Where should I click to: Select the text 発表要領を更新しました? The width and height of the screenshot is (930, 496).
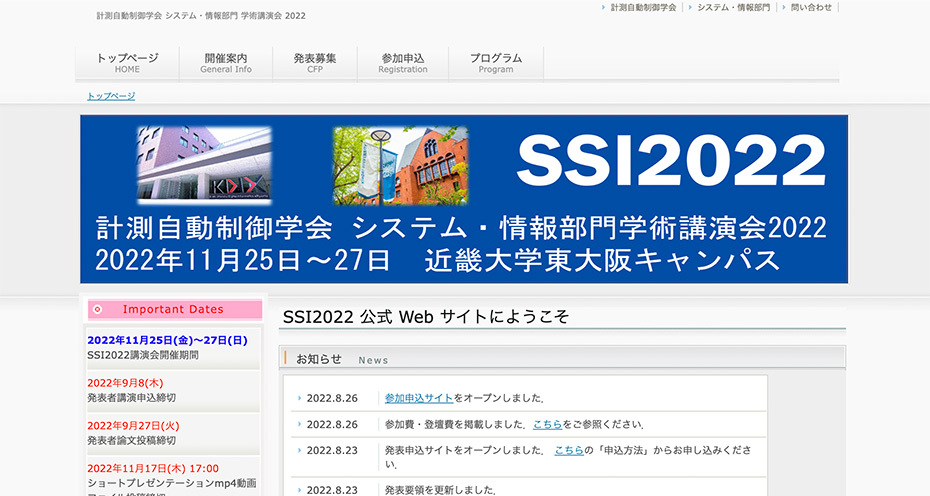pos(439,490)
